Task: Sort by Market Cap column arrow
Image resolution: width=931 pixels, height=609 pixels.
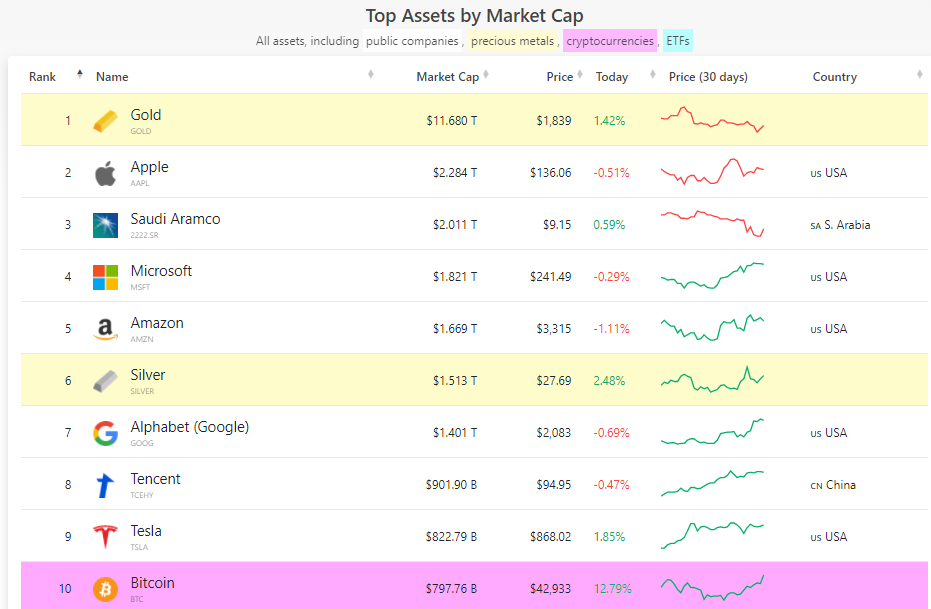Action: 486,74
